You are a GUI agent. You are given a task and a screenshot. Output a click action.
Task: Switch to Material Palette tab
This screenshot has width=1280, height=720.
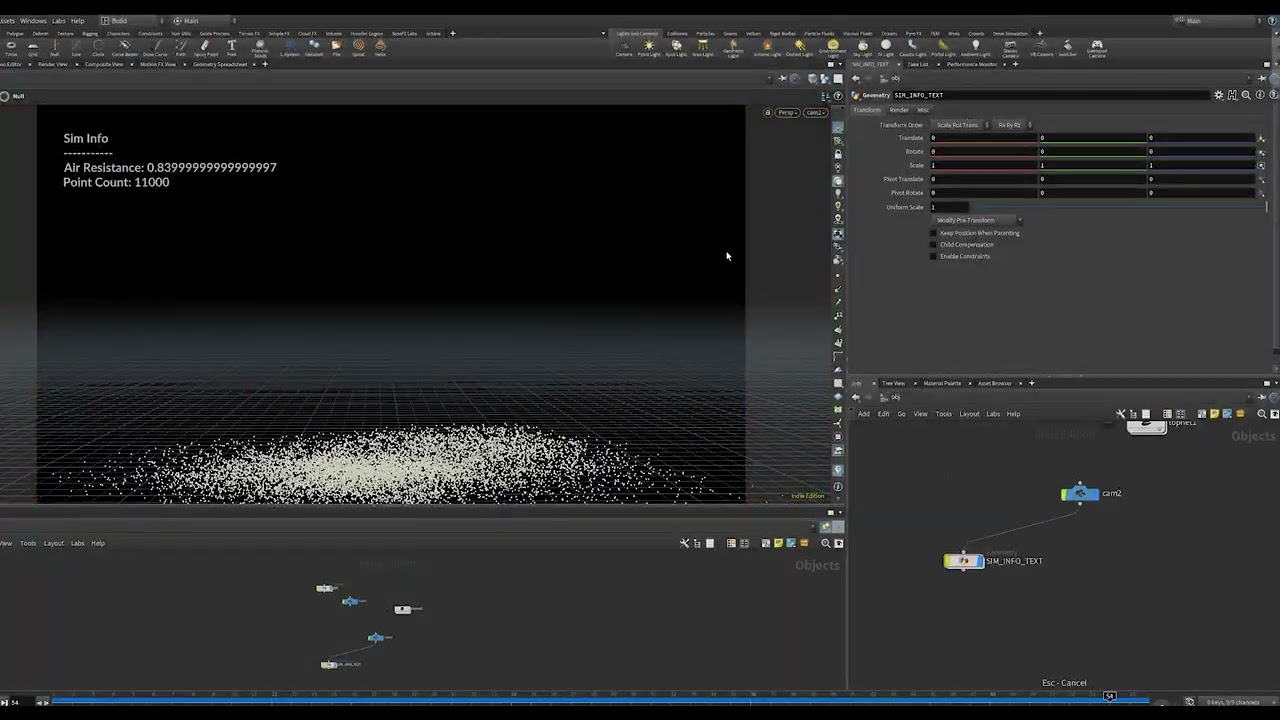942,383
